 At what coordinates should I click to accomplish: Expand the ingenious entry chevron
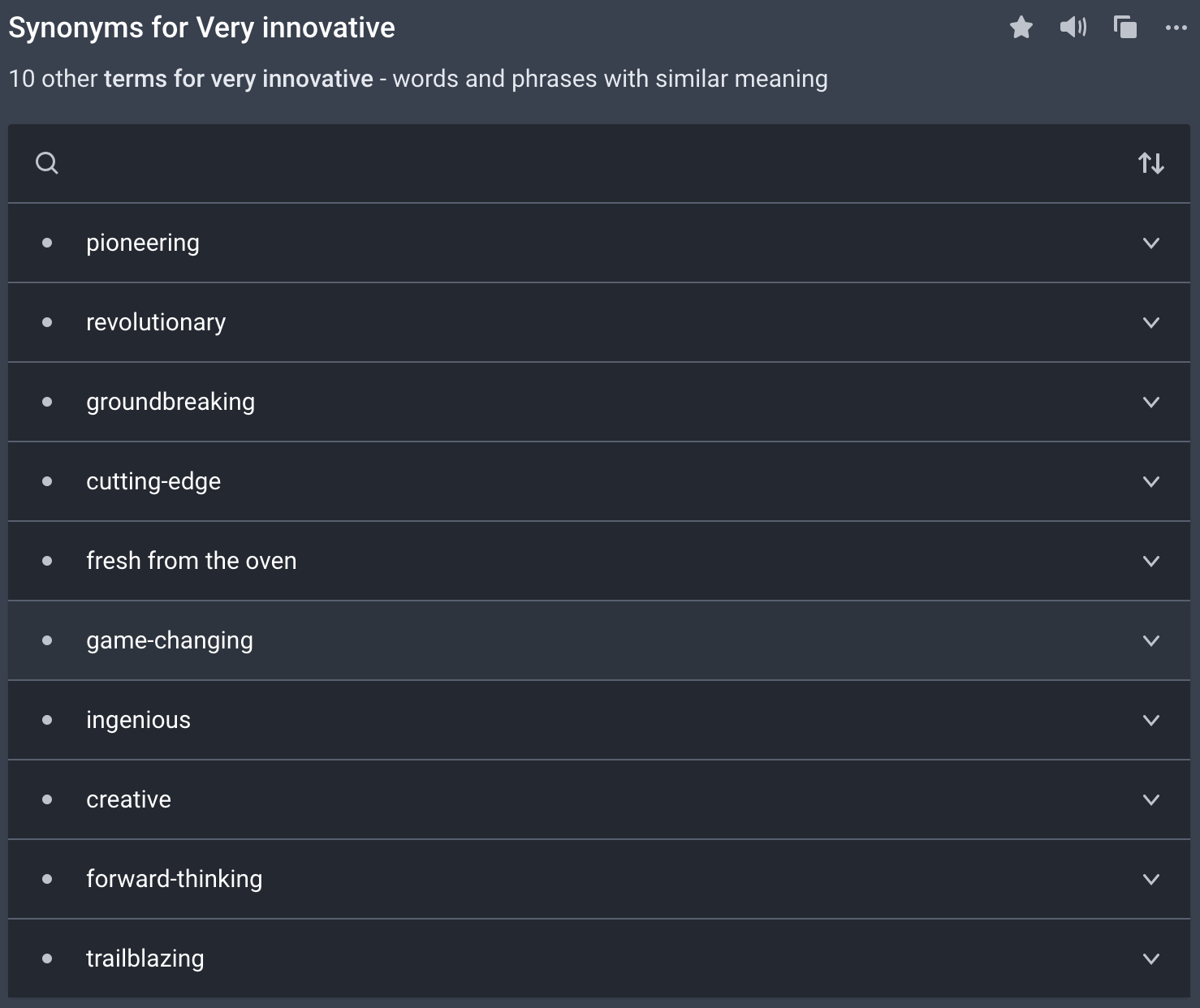pos(1150,720)
